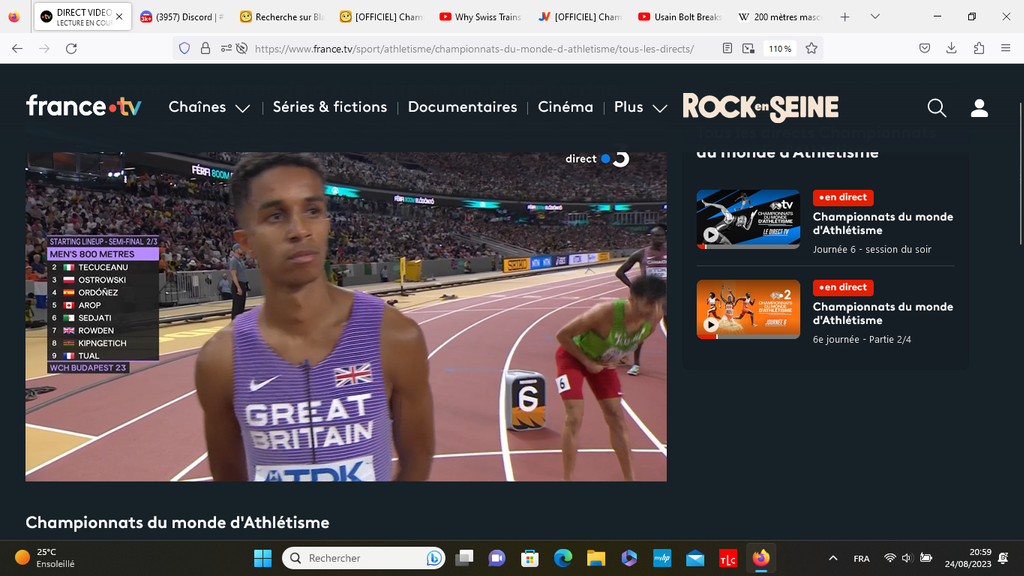Click the page vertical scrollbar
The image size is (1024, 576).
1020,173
